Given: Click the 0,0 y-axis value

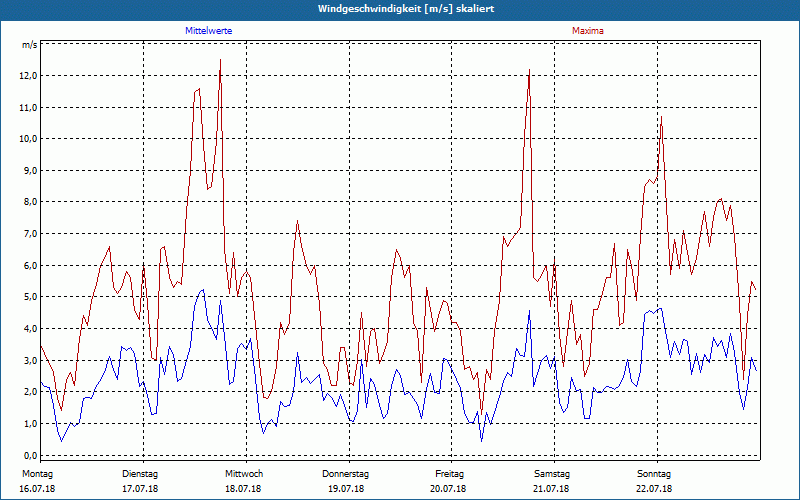Looking at the screenshot, I should [31, 455].
